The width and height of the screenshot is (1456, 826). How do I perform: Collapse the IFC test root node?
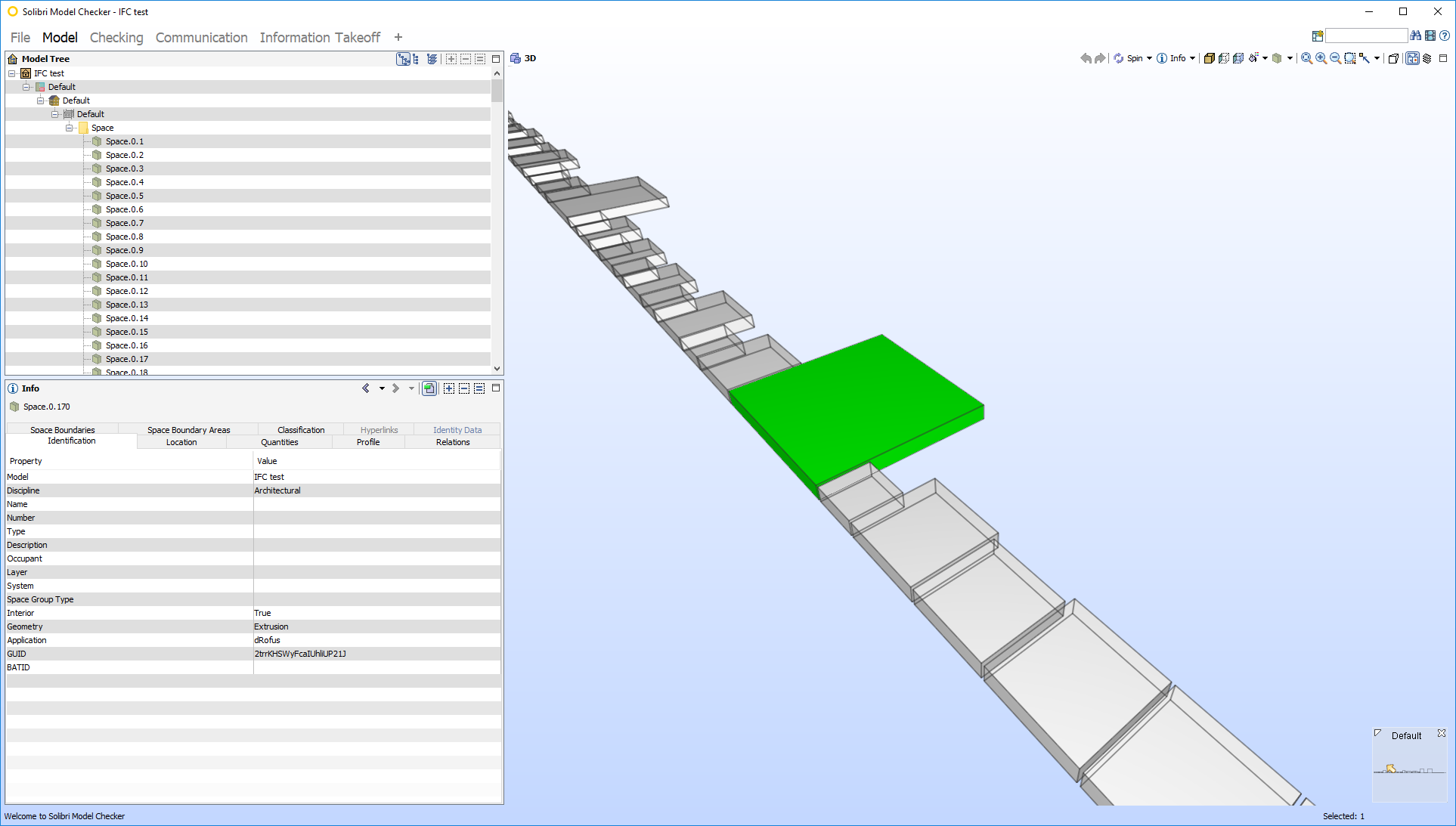pos(11,73)
